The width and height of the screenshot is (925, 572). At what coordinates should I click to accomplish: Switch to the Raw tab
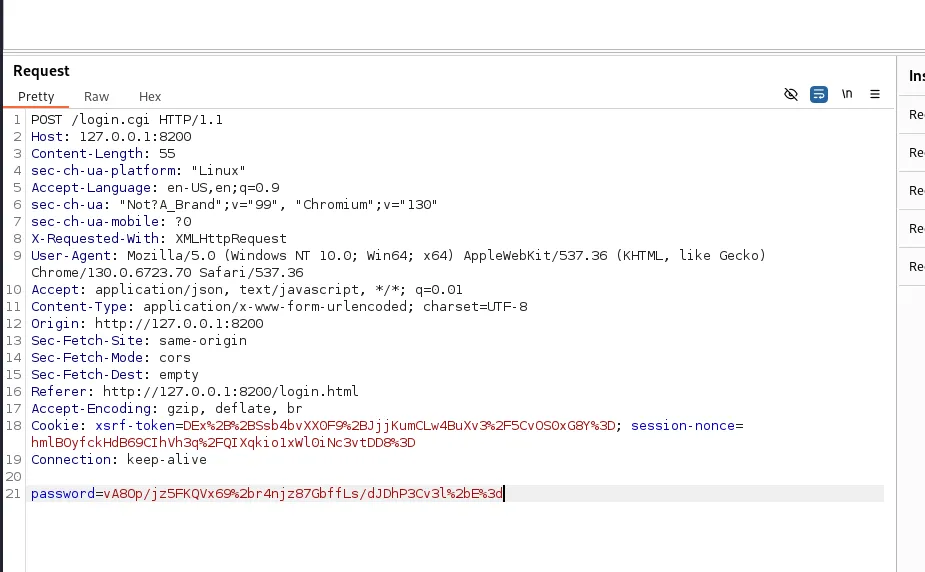click(96, 97)
